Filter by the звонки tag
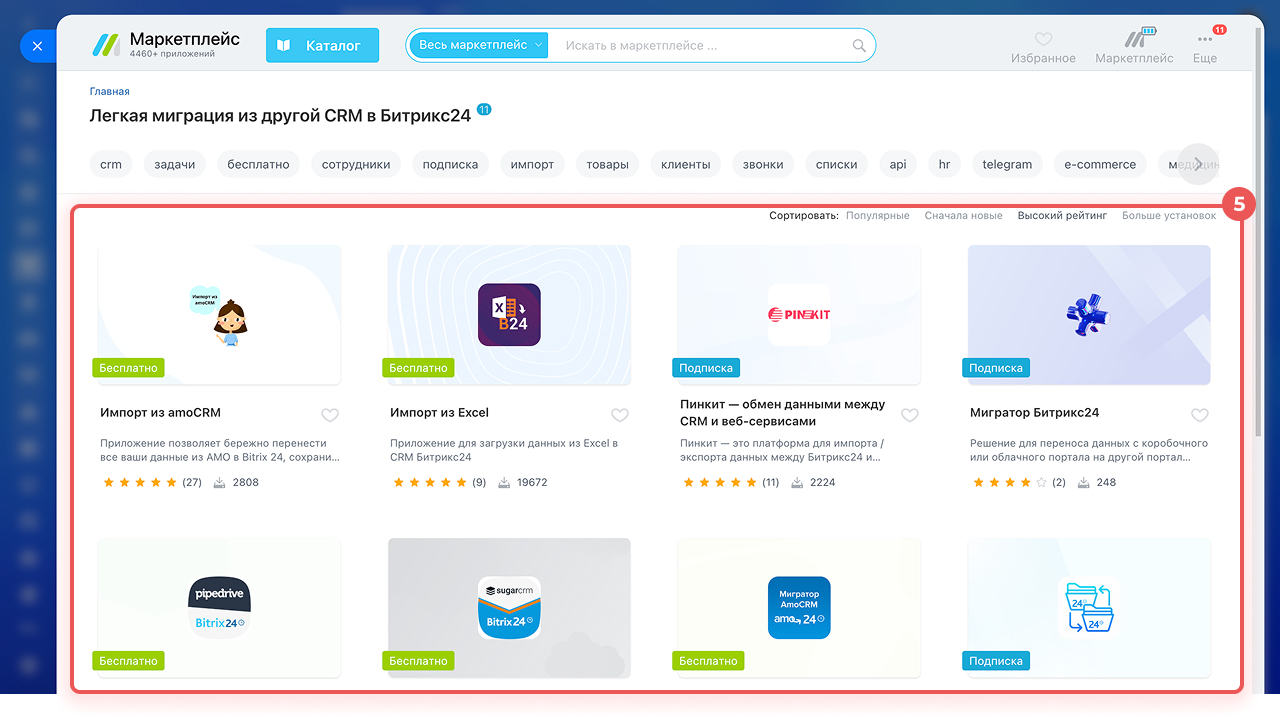The image size is (1280, 718). [763, 164]
